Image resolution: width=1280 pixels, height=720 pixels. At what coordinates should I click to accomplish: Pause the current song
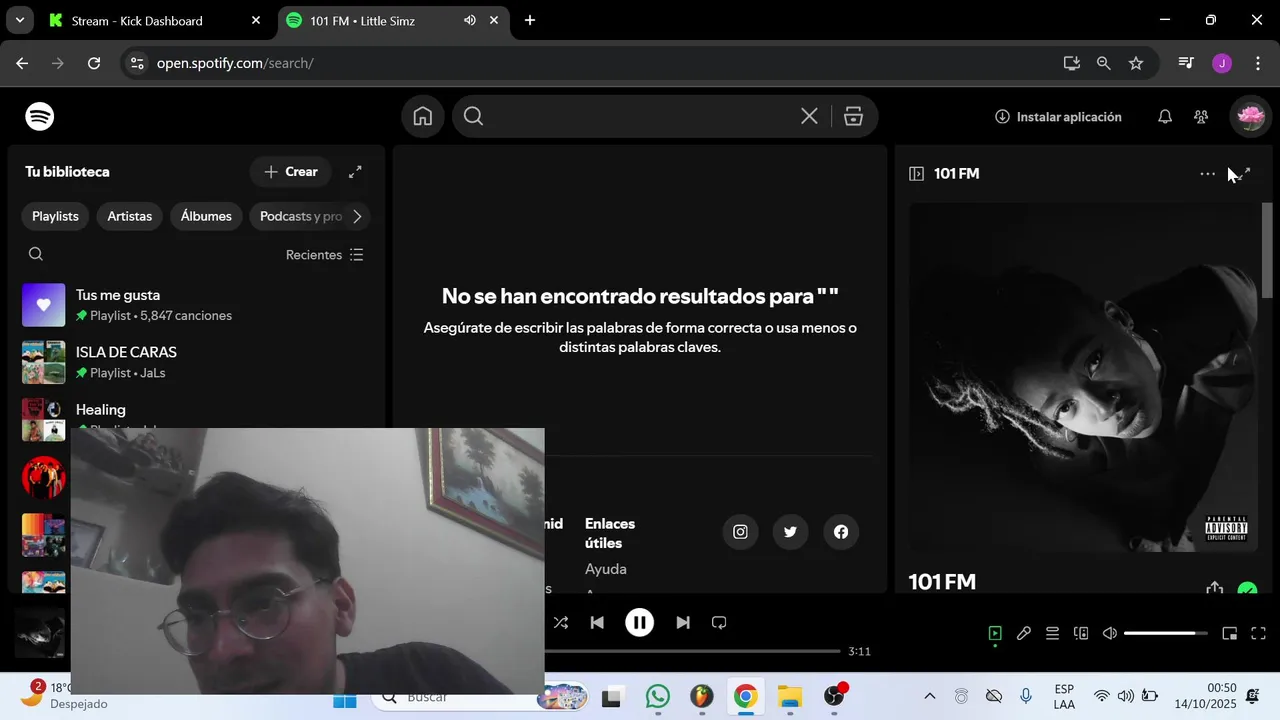[x=639, y=623]
